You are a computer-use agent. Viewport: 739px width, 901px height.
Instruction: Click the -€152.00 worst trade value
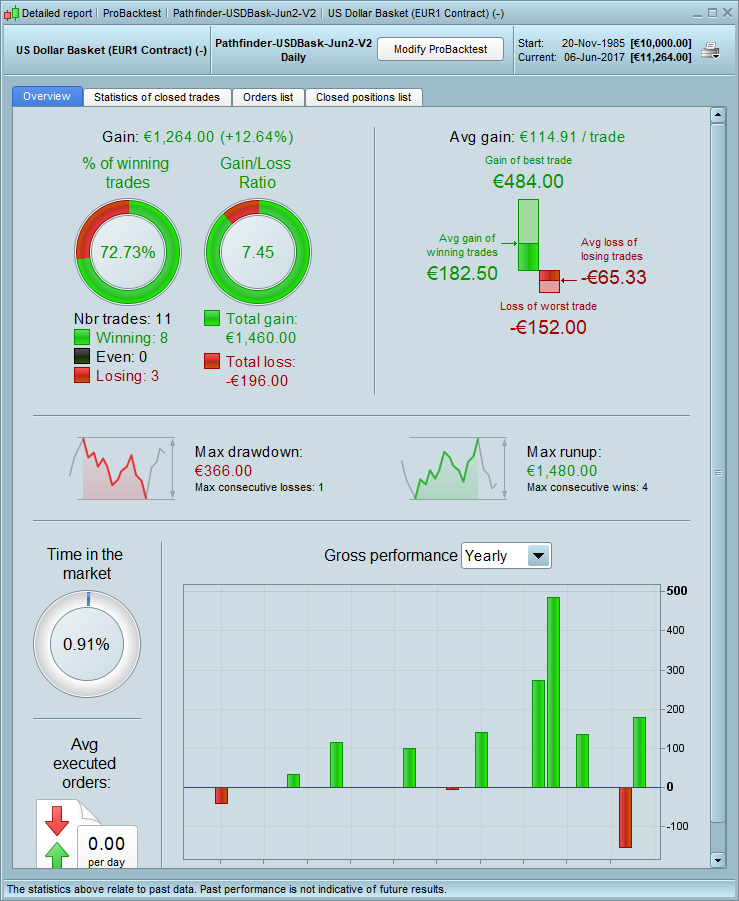point(548,327)
